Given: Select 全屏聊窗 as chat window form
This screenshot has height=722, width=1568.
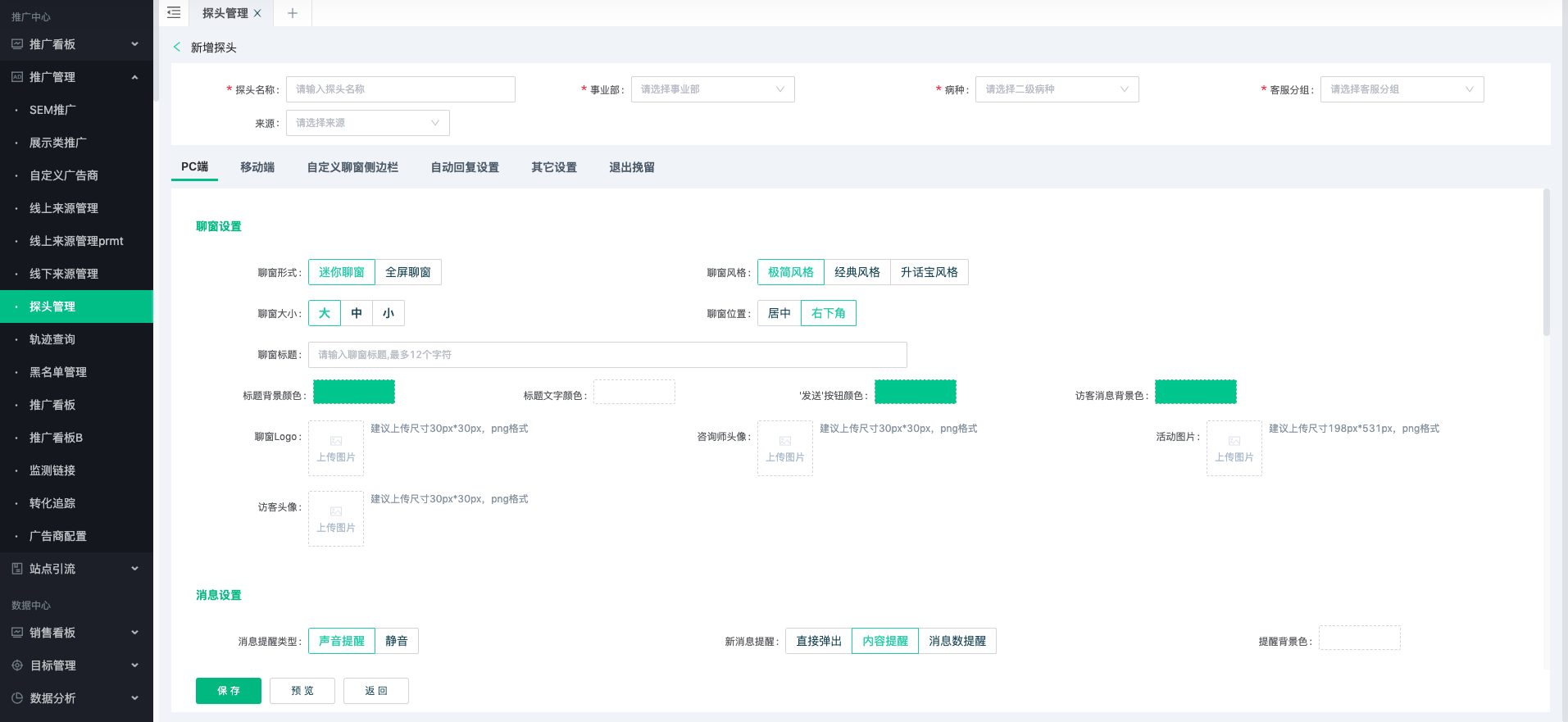Looking at the screenshot, I should coord(408,272).
